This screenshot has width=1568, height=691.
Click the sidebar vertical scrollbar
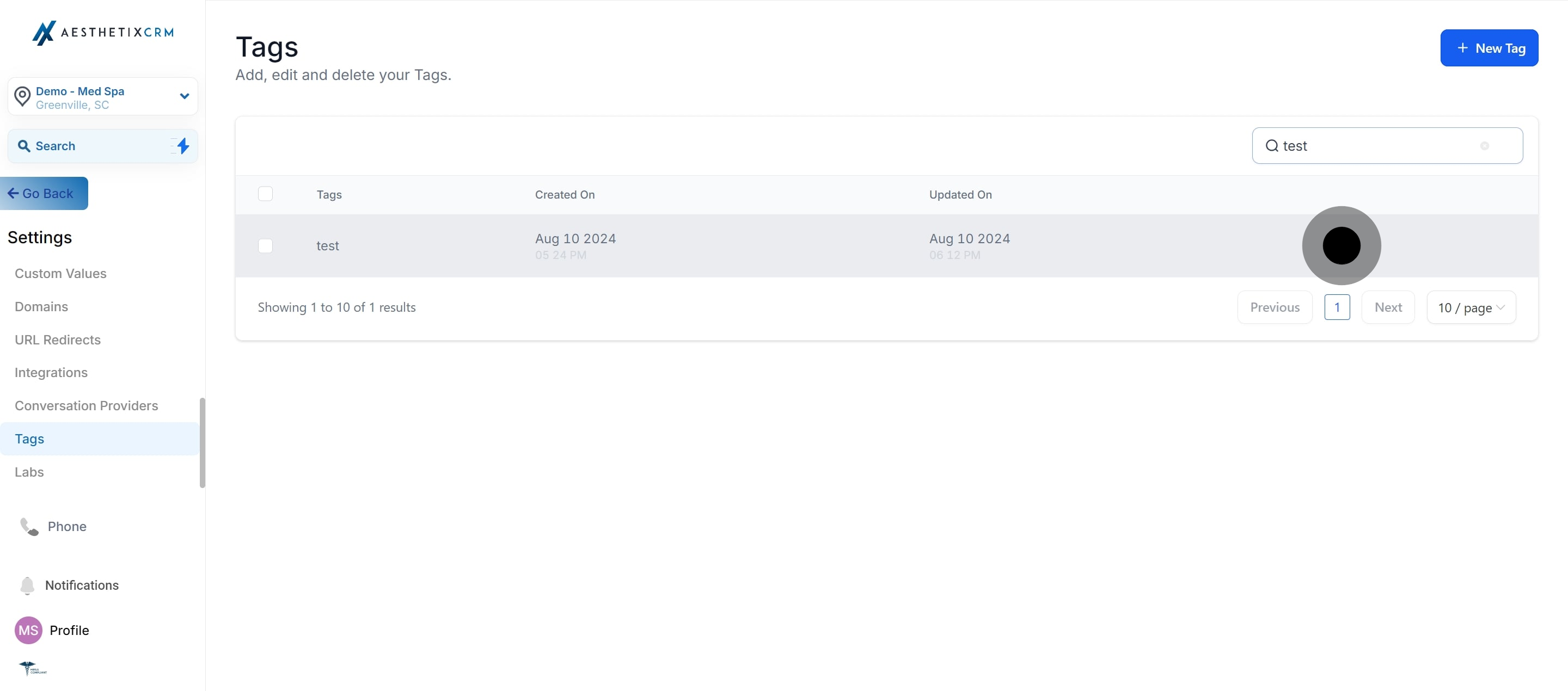202,442
